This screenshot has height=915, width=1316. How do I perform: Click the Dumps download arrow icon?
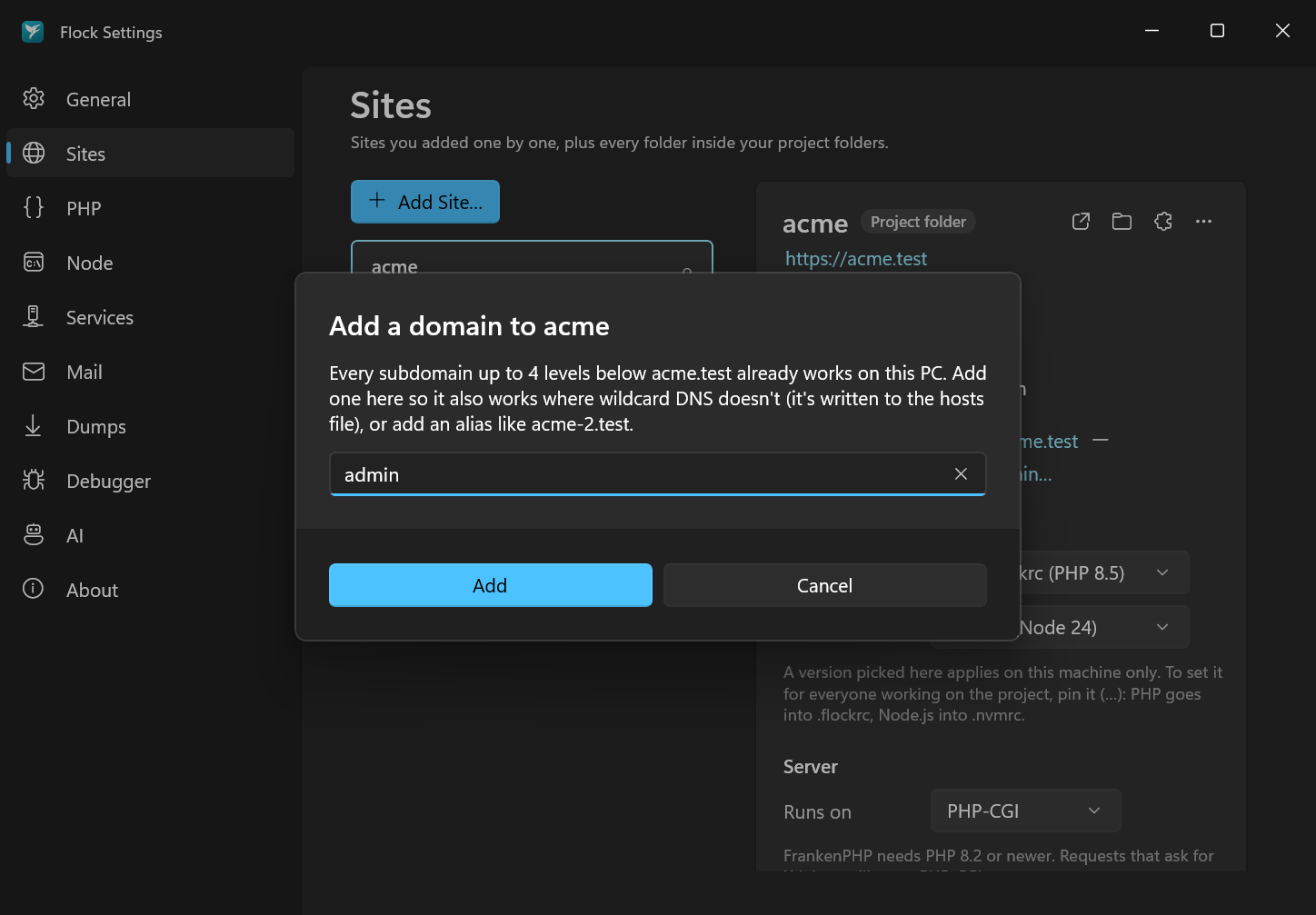tap(34, 425)
